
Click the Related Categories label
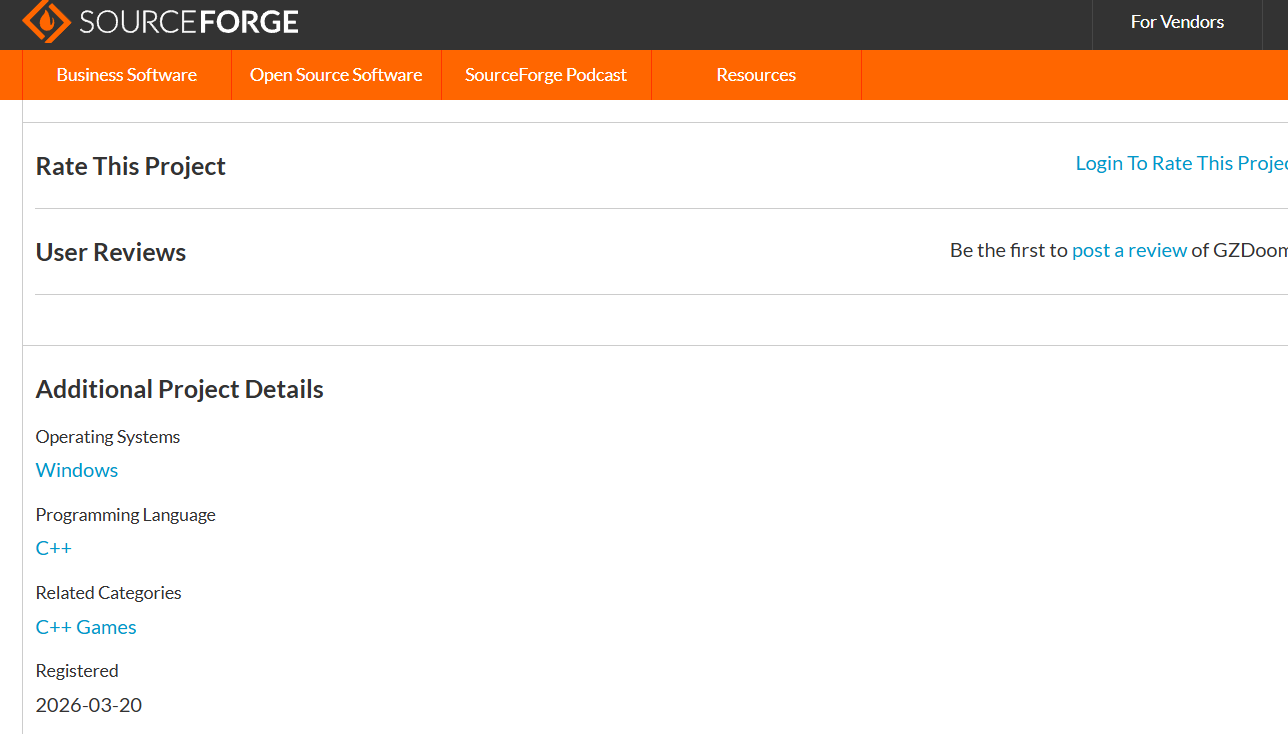[109, 593]
